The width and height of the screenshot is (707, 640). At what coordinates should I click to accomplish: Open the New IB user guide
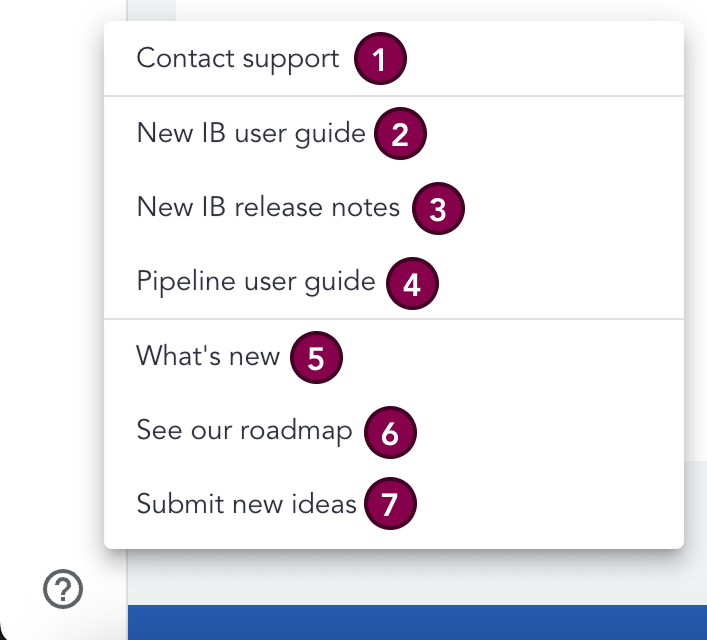coord(251,133)
